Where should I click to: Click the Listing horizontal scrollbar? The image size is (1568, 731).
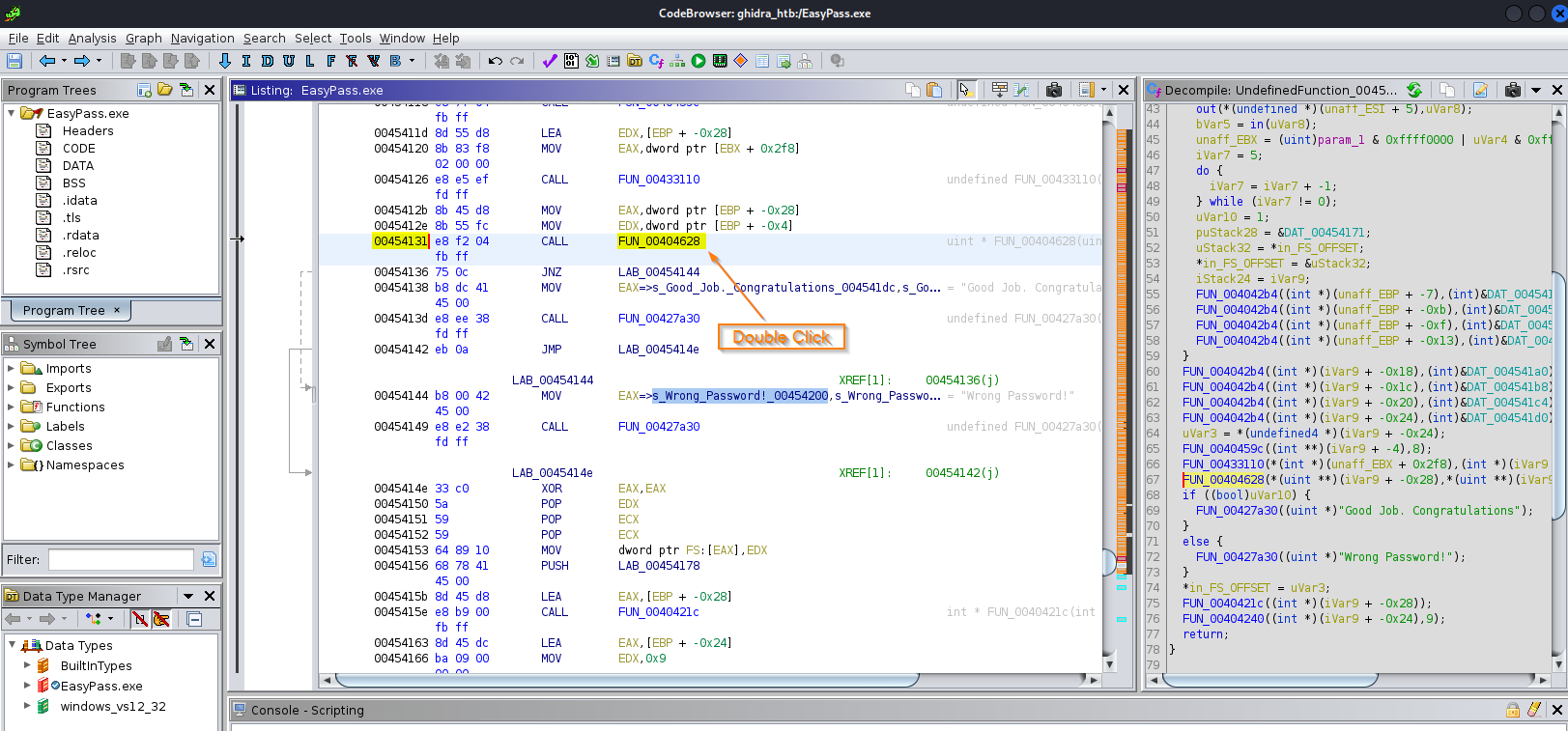(709, 680)
